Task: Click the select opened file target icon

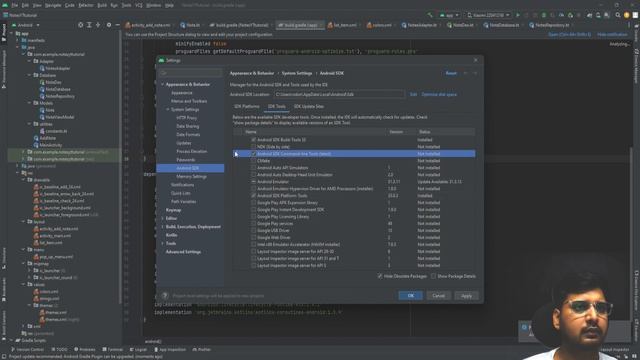Action: (80, 25)
